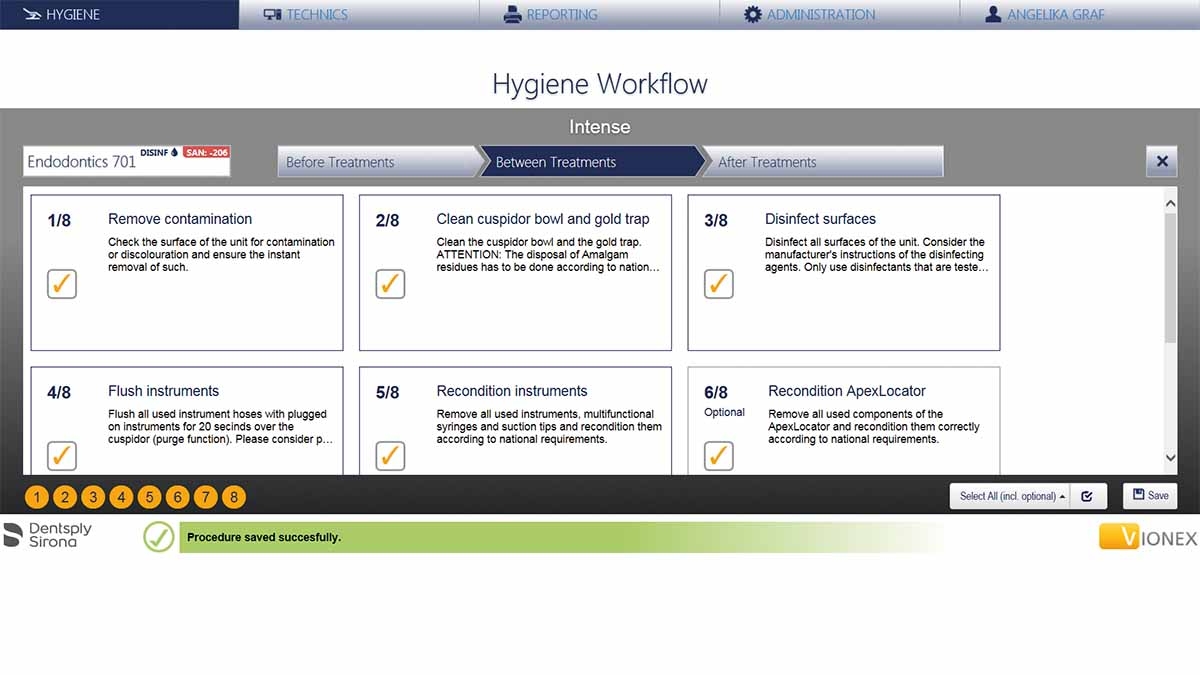Click the Reporting printer icon
The image size is (1200, 675).
pyautogui.click(x=512, y=15)
